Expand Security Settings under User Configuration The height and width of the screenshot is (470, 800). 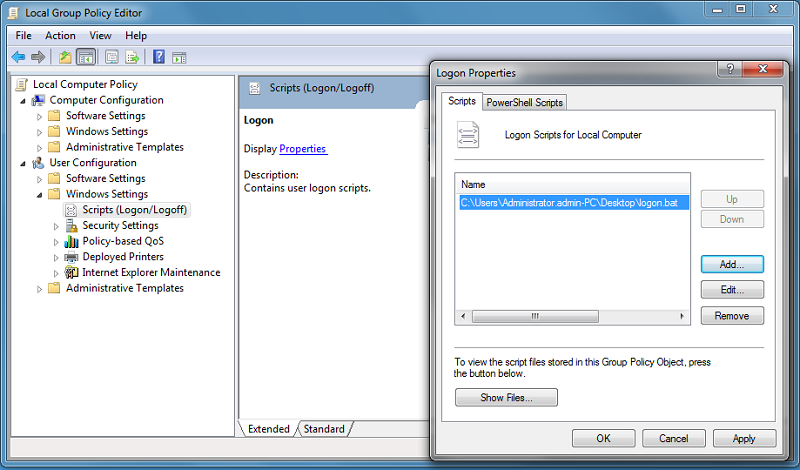click(x=56, y=226)
